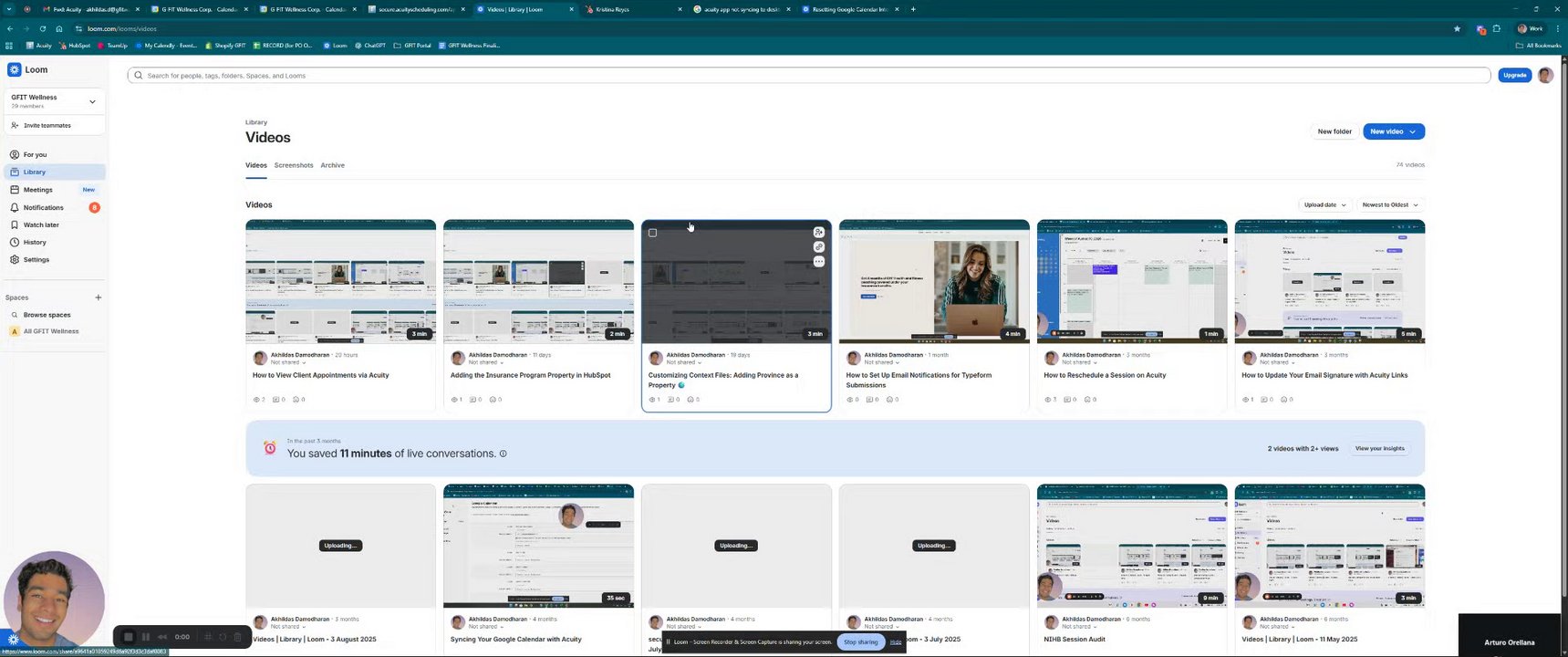Click the views count on How to View Client Appointments

pyautogui.click(x=259, y=400)
